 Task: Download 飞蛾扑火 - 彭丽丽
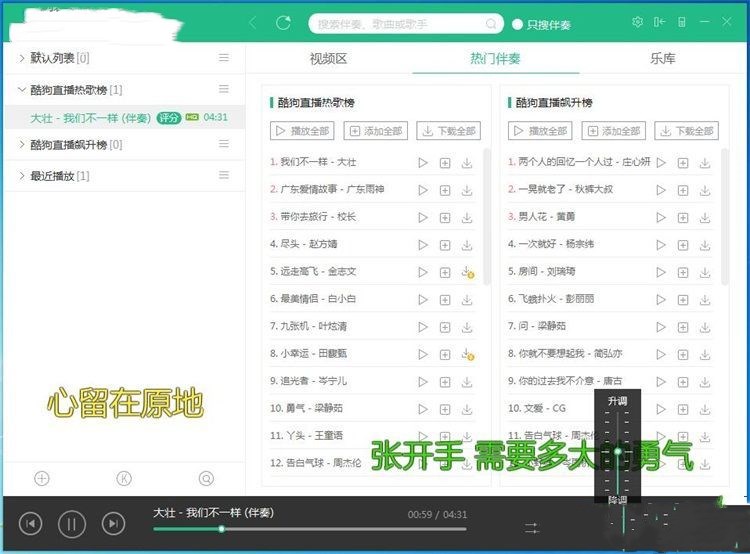[x=705, y=300]
